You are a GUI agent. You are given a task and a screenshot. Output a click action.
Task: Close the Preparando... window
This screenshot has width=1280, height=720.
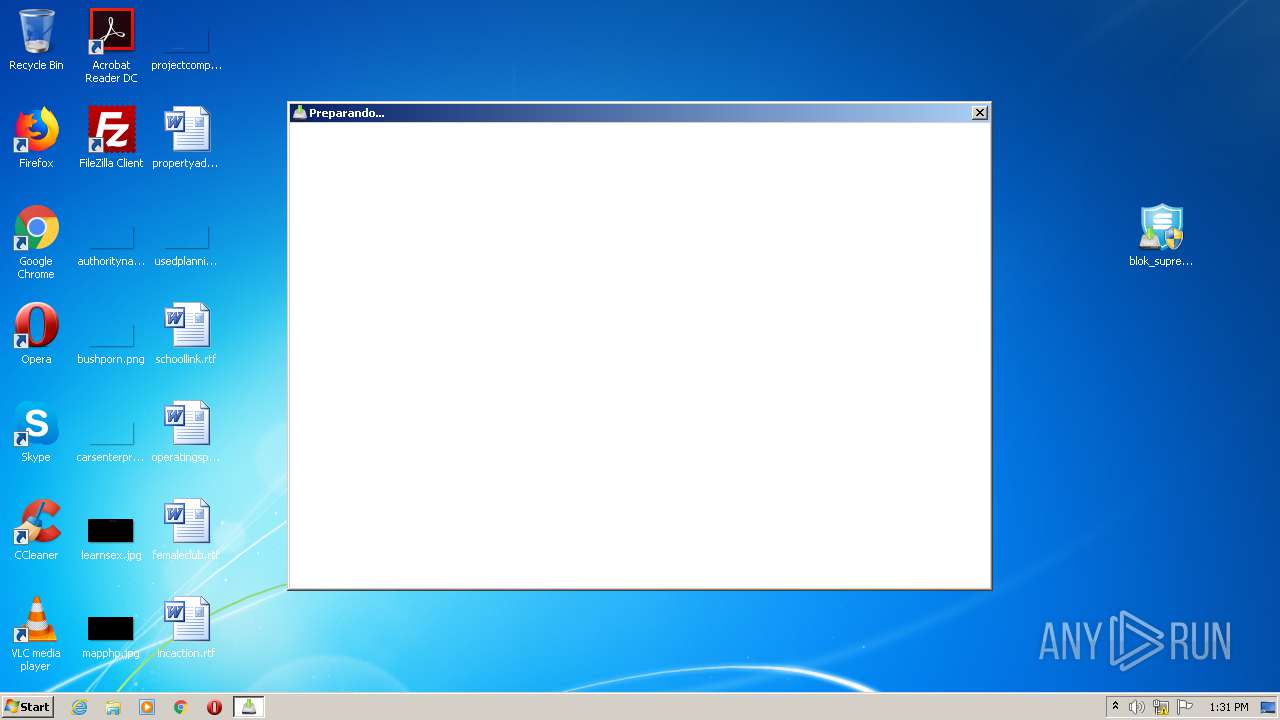click(x=980, y=113)
